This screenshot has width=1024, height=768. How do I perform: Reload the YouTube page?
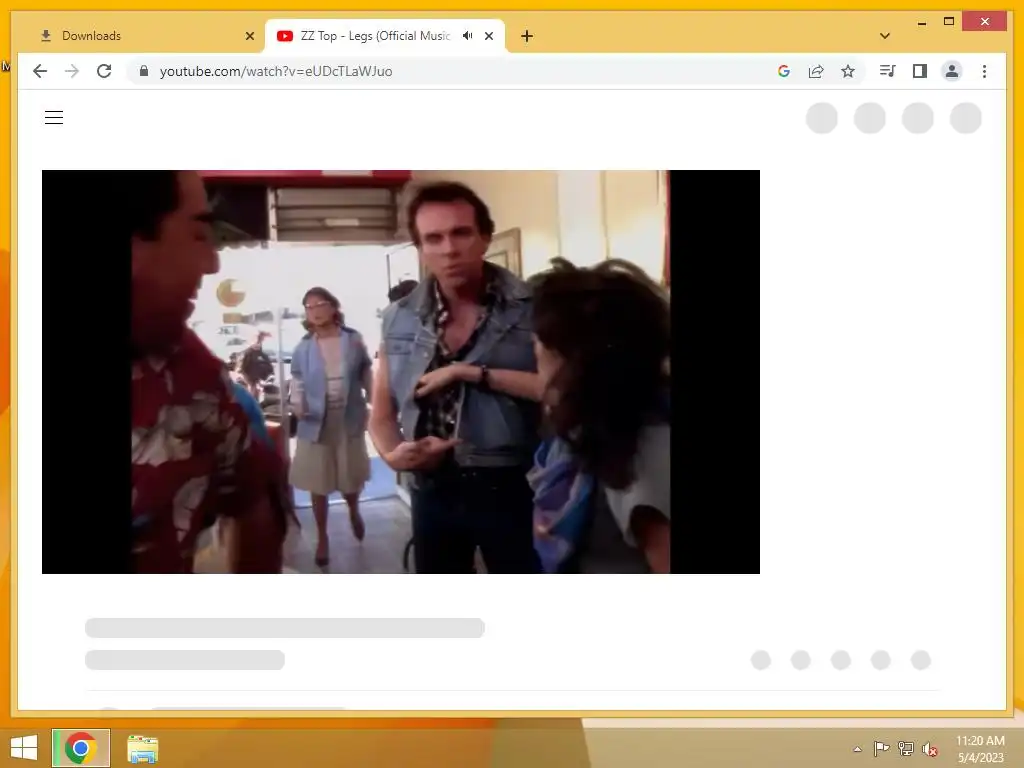click(x=104, y=71)
